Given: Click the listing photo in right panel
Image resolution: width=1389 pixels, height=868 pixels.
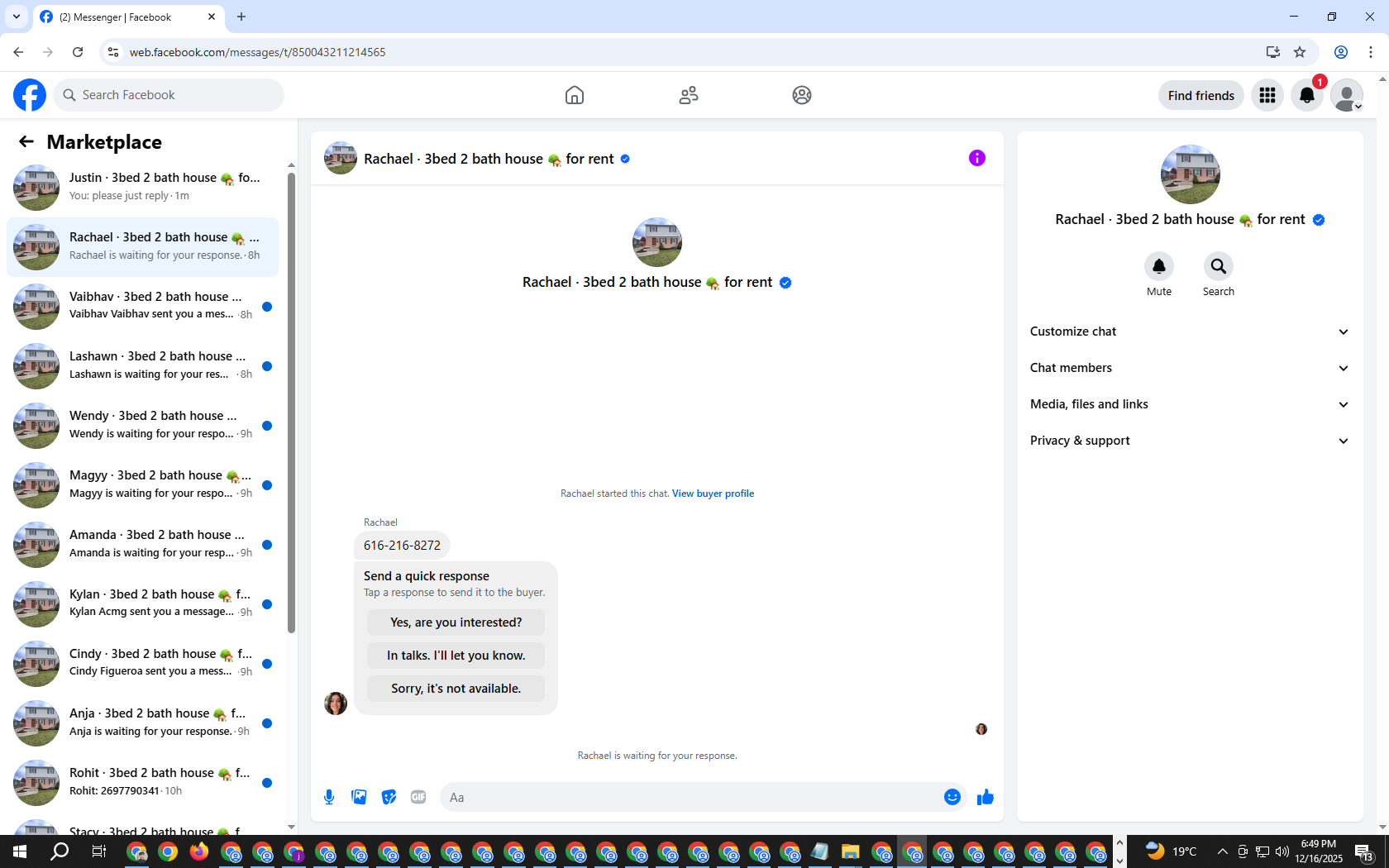Looking at the screenshot, I should click(1191, 174).
